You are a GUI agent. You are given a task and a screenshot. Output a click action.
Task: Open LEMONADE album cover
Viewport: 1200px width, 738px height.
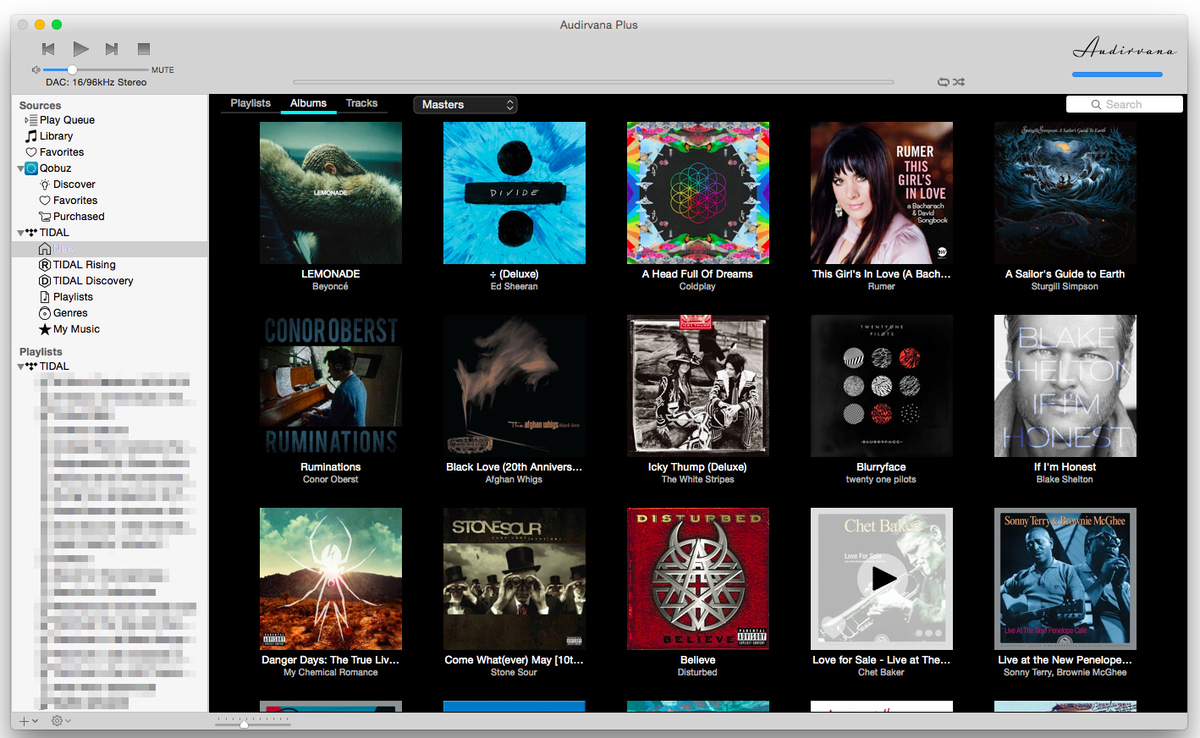tap(331, 193)
